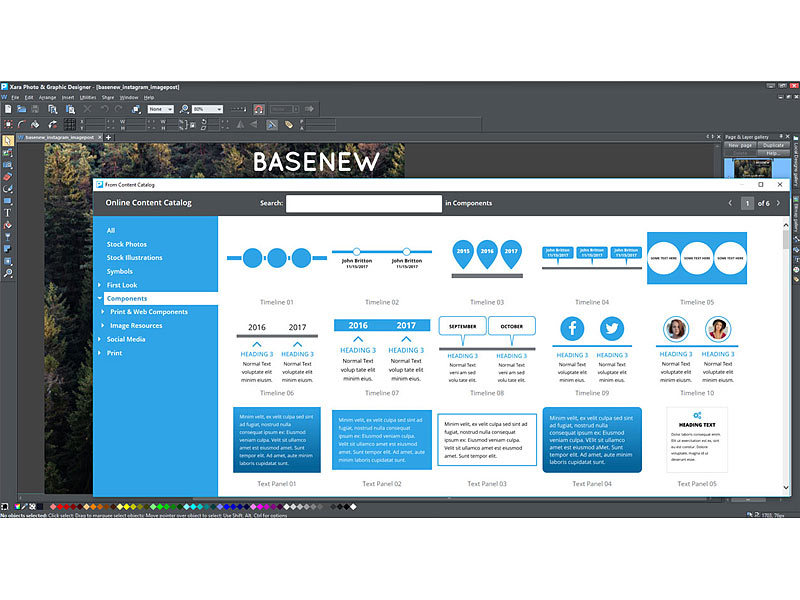Select the Text tool
The width and height of the screenshot is (800, 600).
point(7,213)
